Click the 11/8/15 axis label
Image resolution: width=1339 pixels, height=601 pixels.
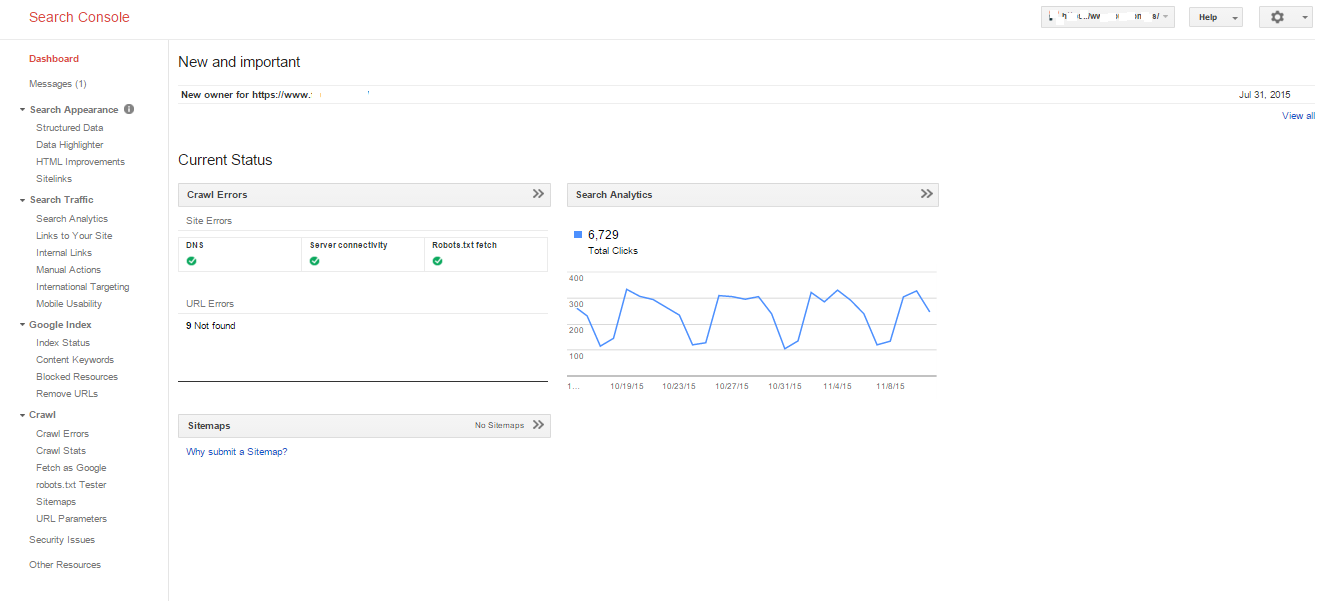(890, 386)
